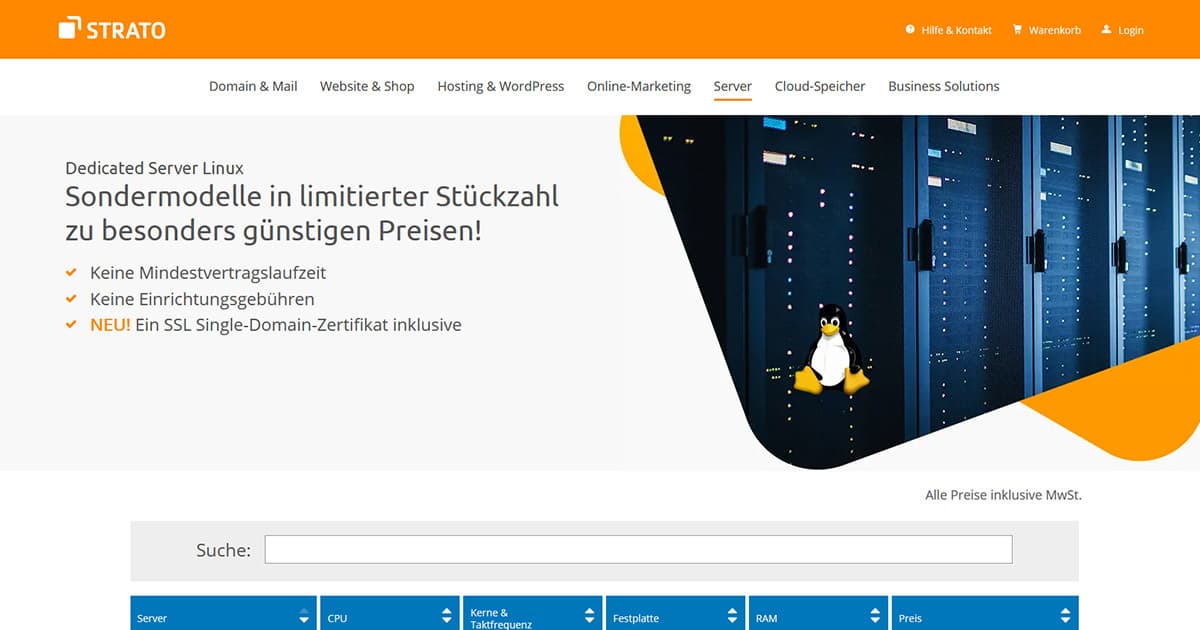Viewport: 1200px width, 630px height.
Task: Open the Hosting & WordPress menu
Action: tap(501, 86)
